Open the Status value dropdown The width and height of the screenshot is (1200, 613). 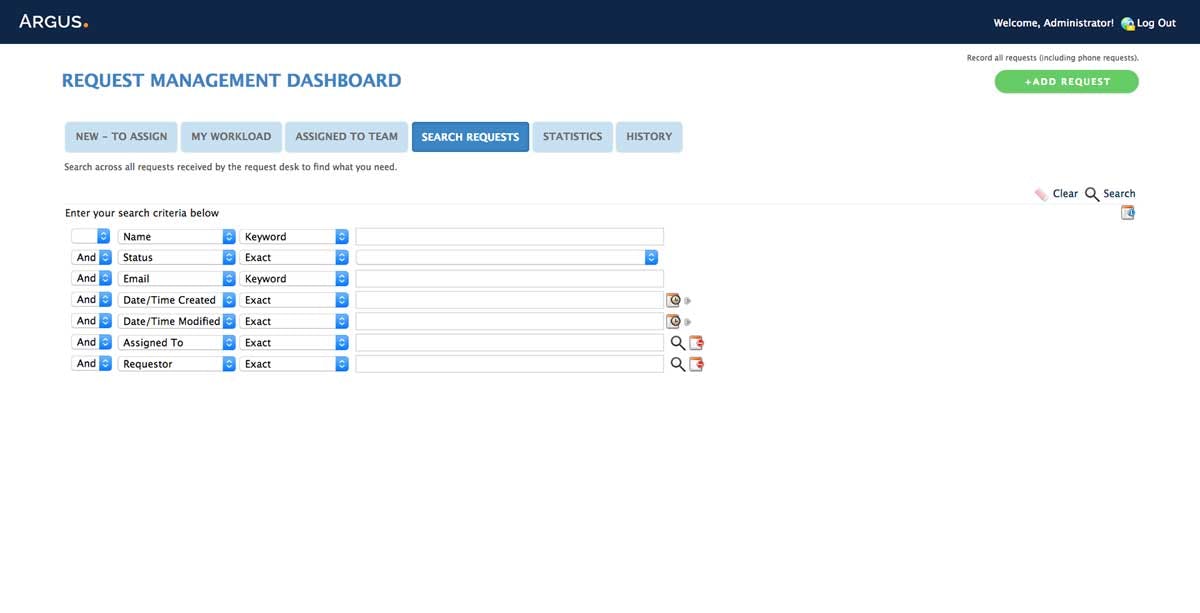(652, 257)
